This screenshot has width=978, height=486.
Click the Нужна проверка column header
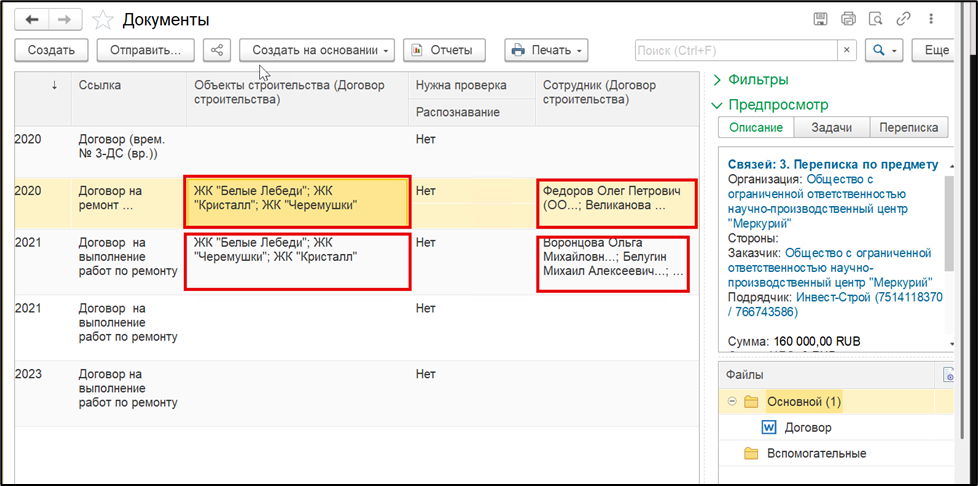472,85
